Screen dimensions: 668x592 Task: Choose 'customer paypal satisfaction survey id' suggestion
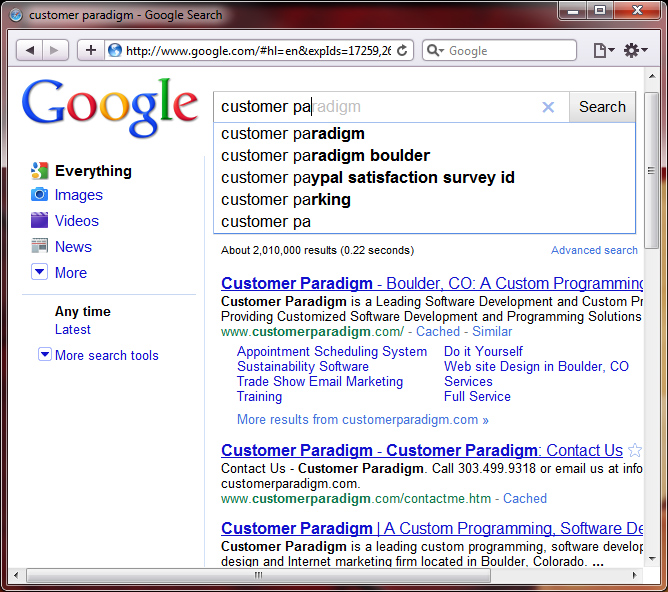pyautogui.click(x=424, y=178)
